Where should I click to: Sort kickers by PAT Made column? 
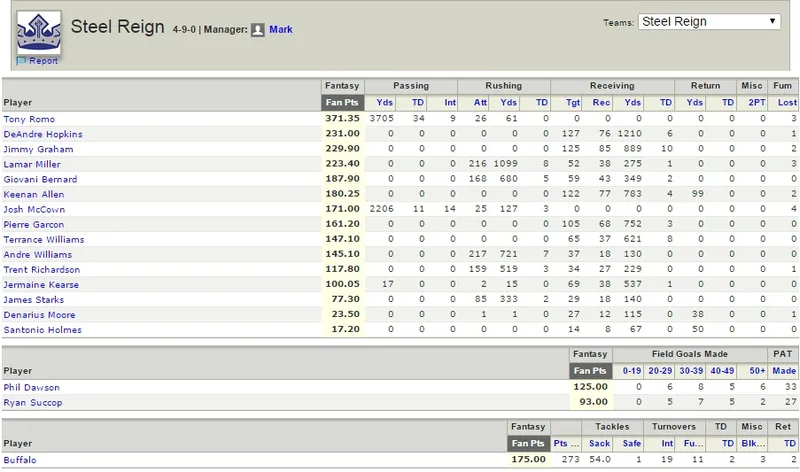point(784,371)
